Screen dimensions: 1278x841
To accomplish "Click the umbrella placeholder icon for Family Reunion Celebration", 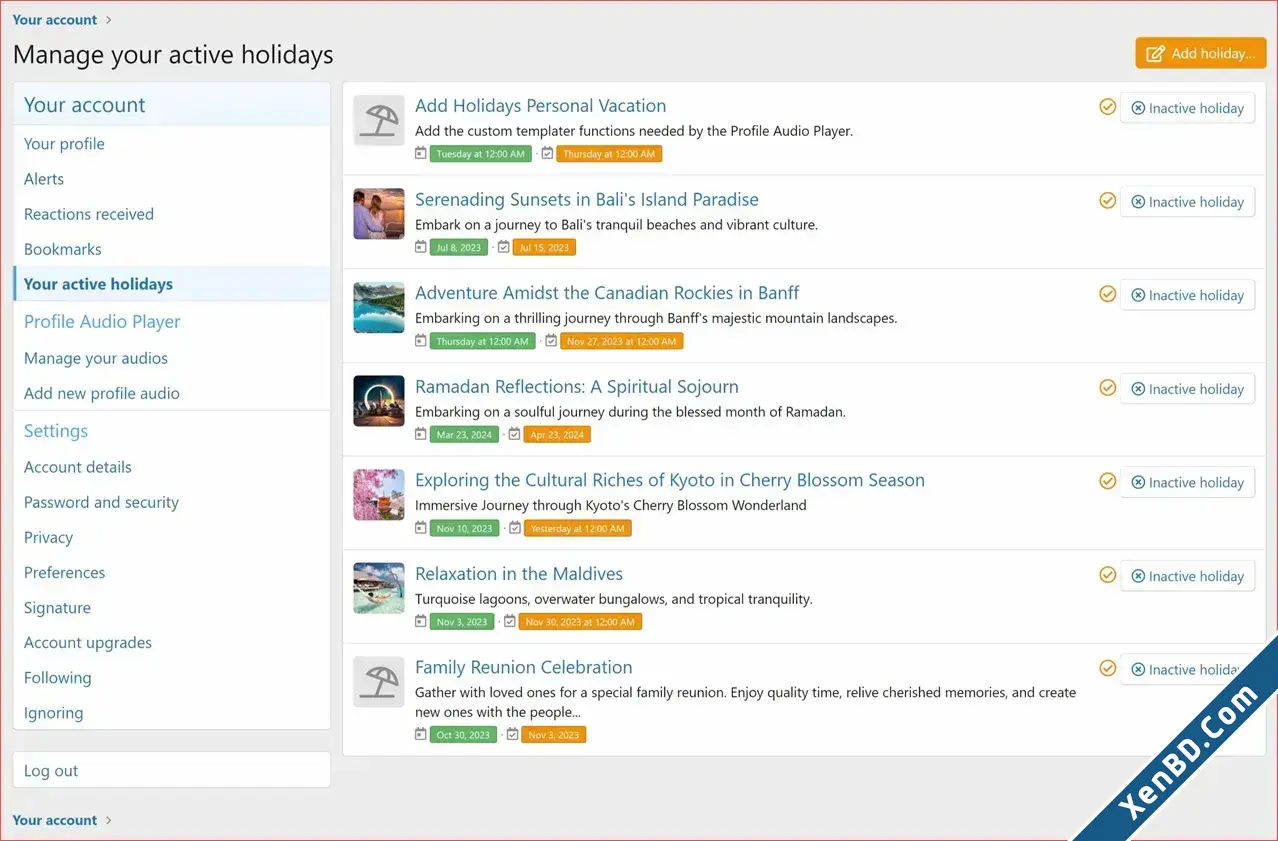I will point(379,682).
